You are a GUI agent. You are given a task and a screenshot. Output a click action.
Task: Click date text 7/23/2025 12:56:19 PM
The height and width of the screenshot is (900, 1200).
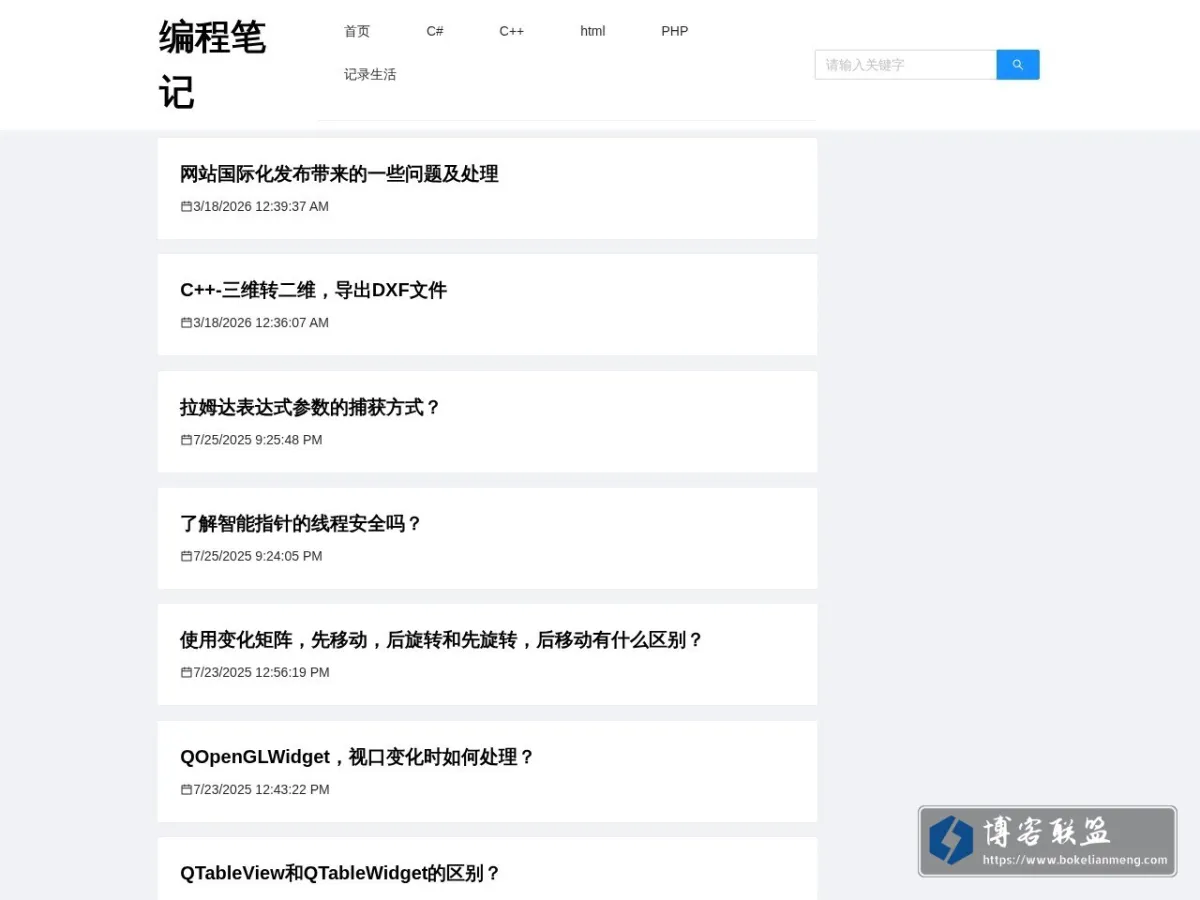coord(261,672)
